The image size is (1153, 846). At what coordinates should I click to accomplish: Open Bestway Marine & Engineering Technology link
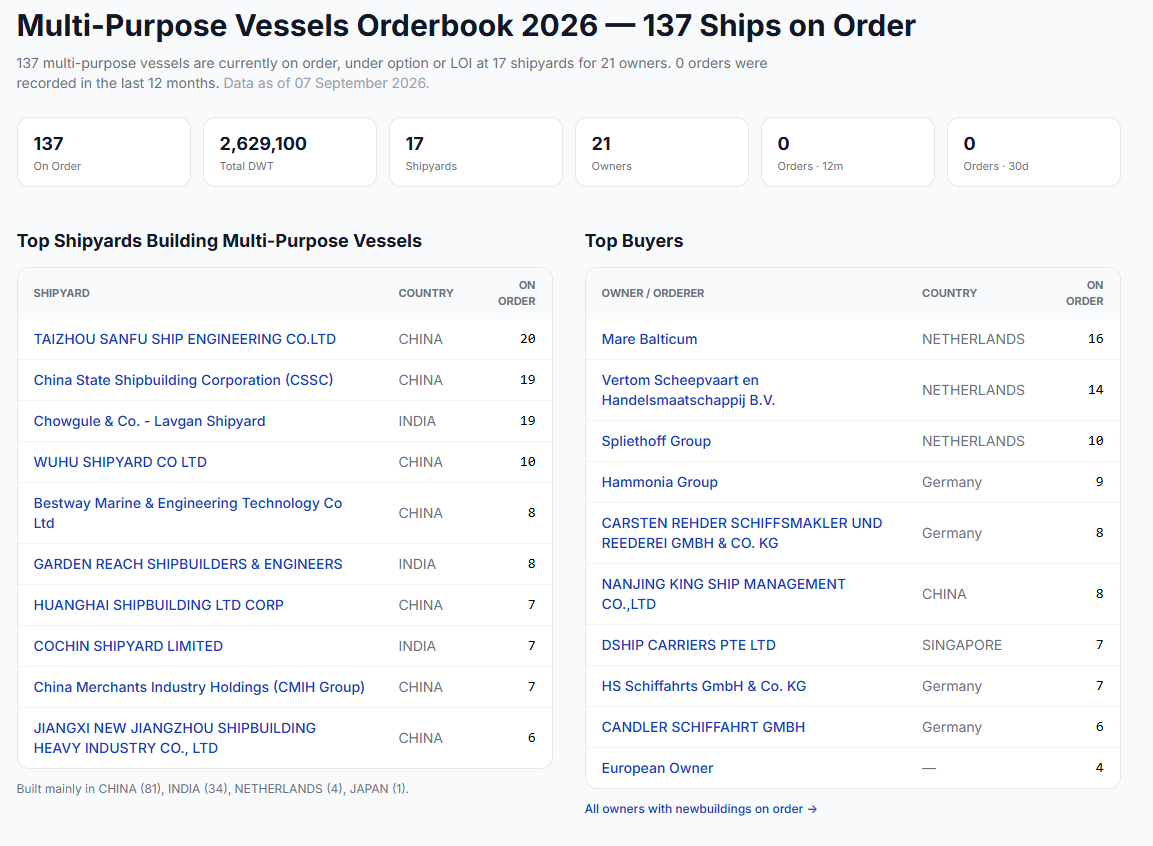[188, 513]
